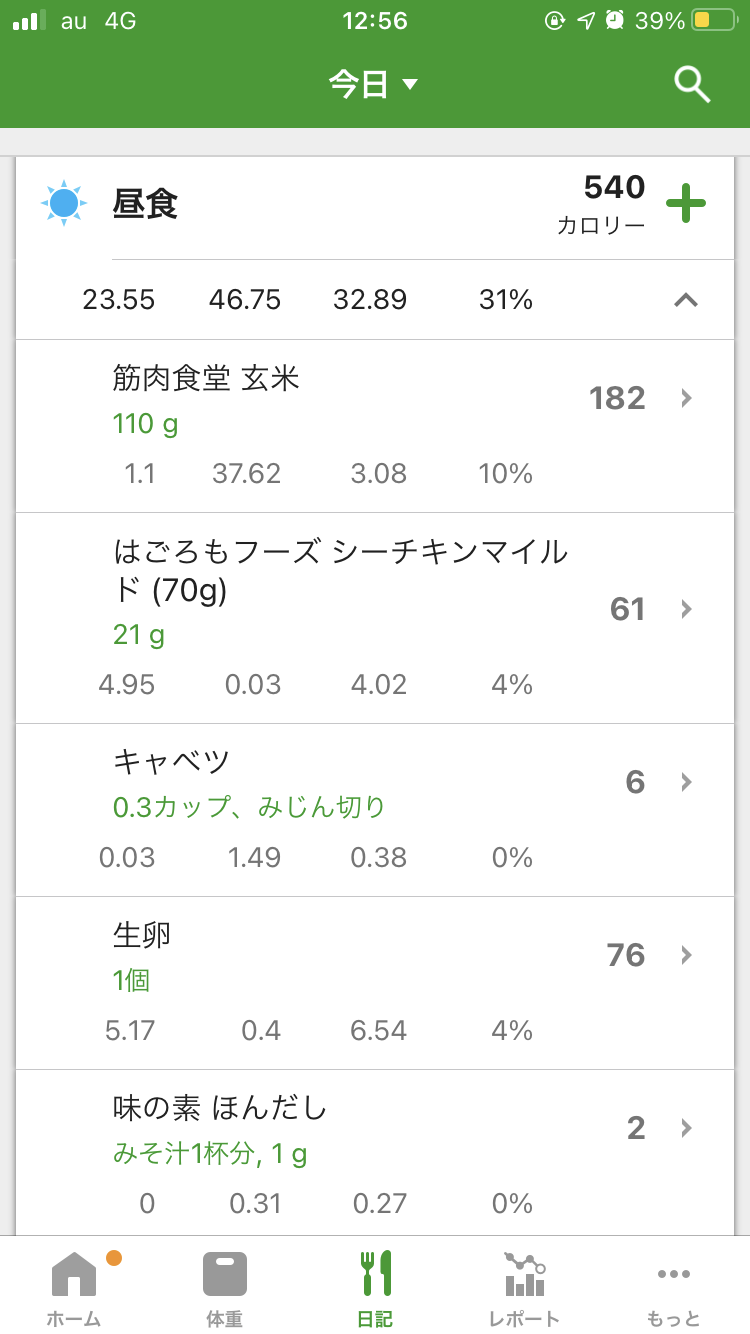Tap the もっと three-dots icon
The image size is (750, 1334).
[x=673, y=1274]
